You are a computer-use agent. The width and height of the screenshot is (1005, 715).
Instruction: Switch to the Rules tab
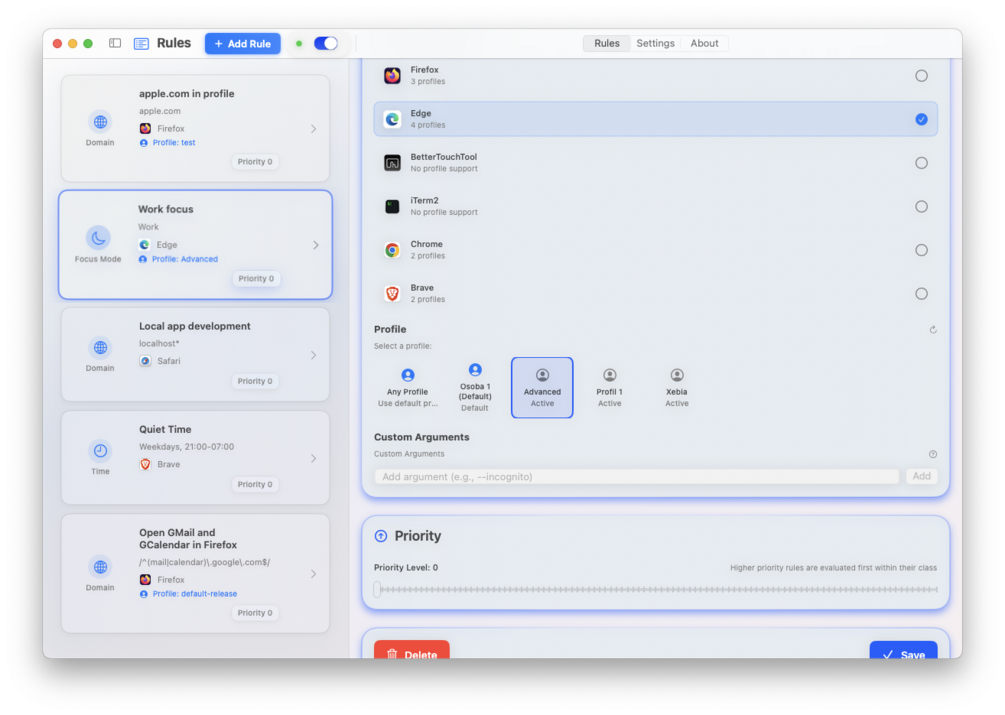tap(606, 44)
